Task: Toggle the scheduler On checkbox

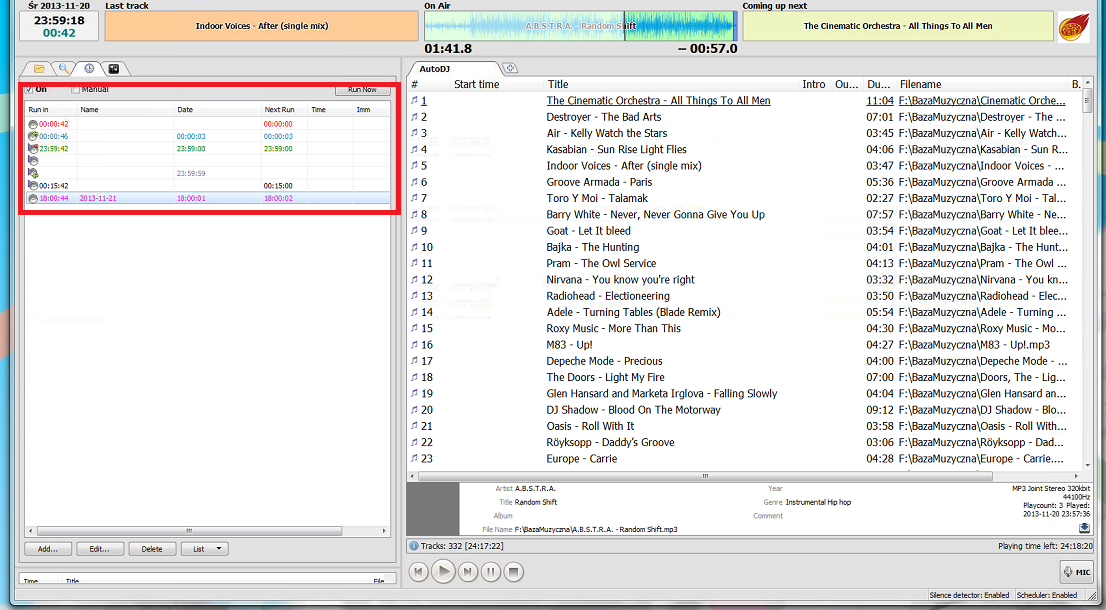Action: (x=29, y=90)
